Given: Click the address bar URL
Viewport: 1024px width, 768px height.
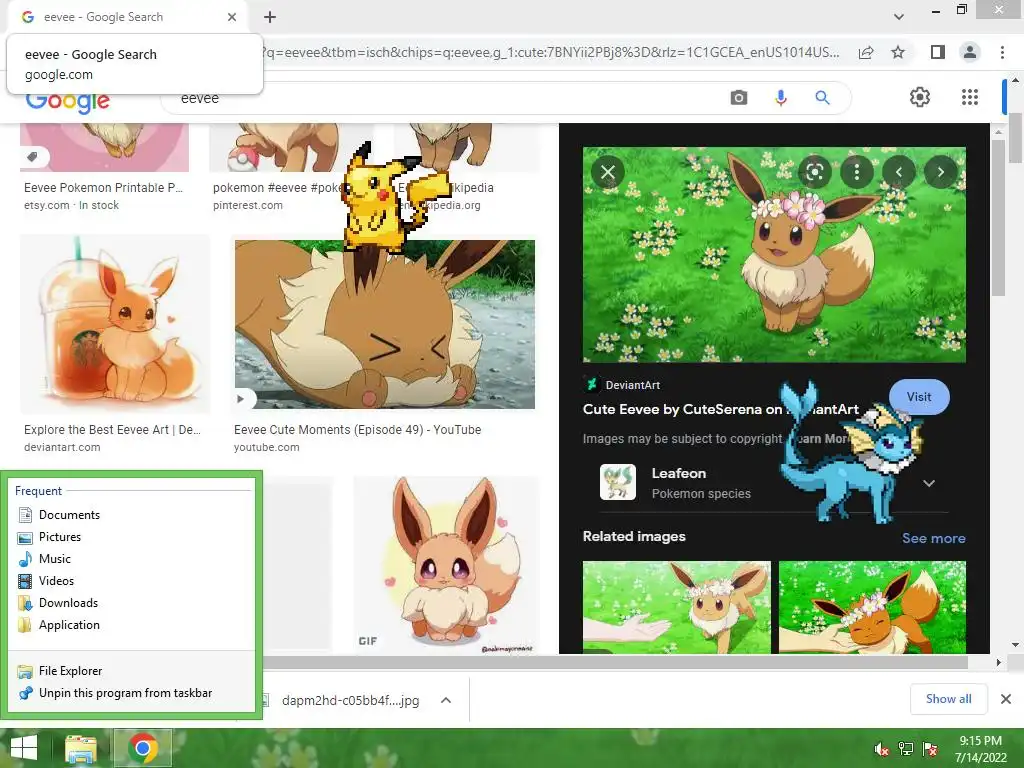Looking at the screenshot, I should point(550,52).
